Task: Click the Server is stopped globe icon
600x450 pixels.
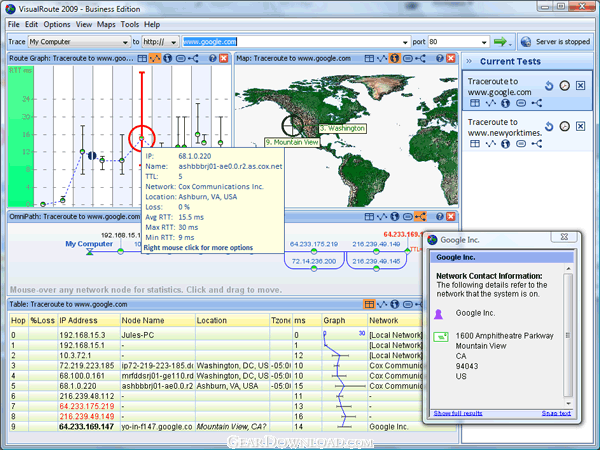Action: (526, 42)
